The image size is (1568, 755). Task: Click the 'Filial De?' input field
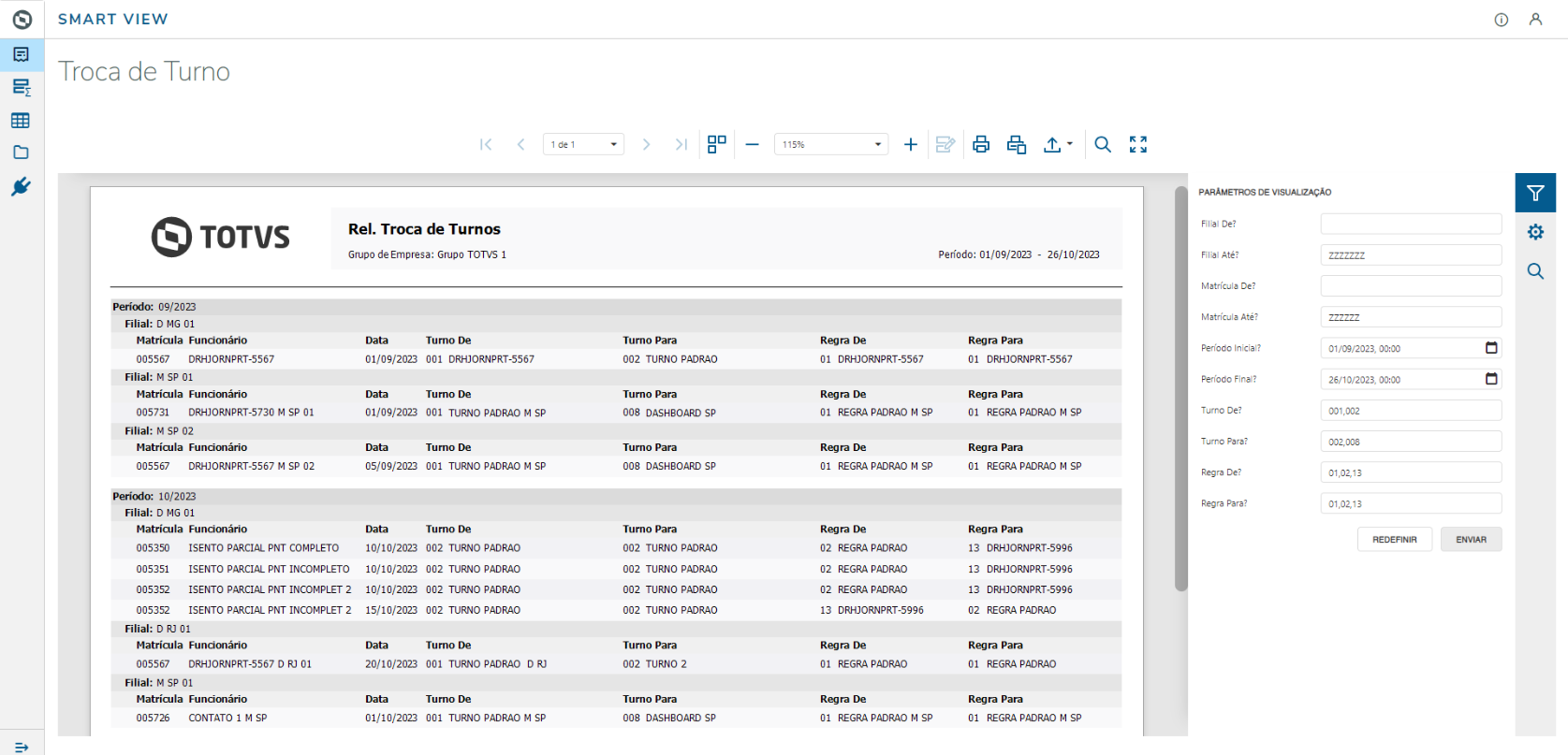tap(1411, 224)
